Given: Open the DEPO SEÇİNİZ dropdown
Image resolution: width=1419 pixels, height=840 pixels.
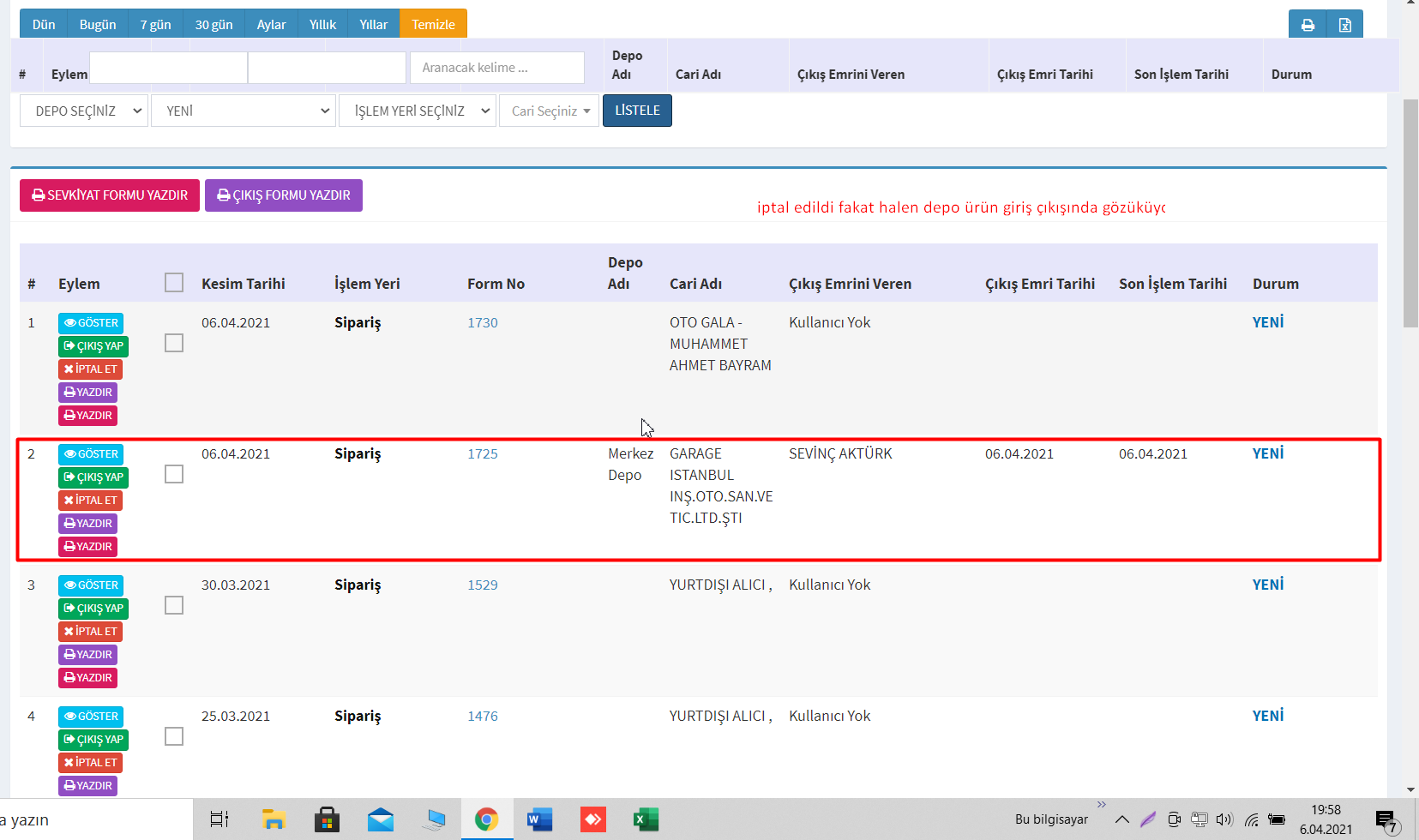Looking at the screenshot, I should (84, 111).
